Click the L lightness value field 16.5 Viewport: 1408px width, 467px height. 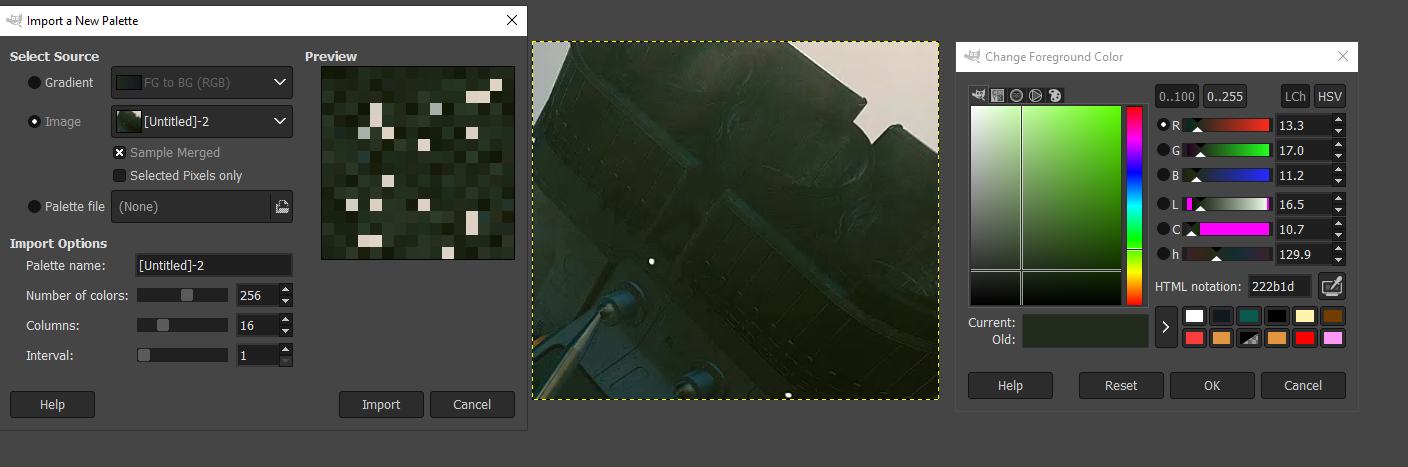tap(1304, 204)
